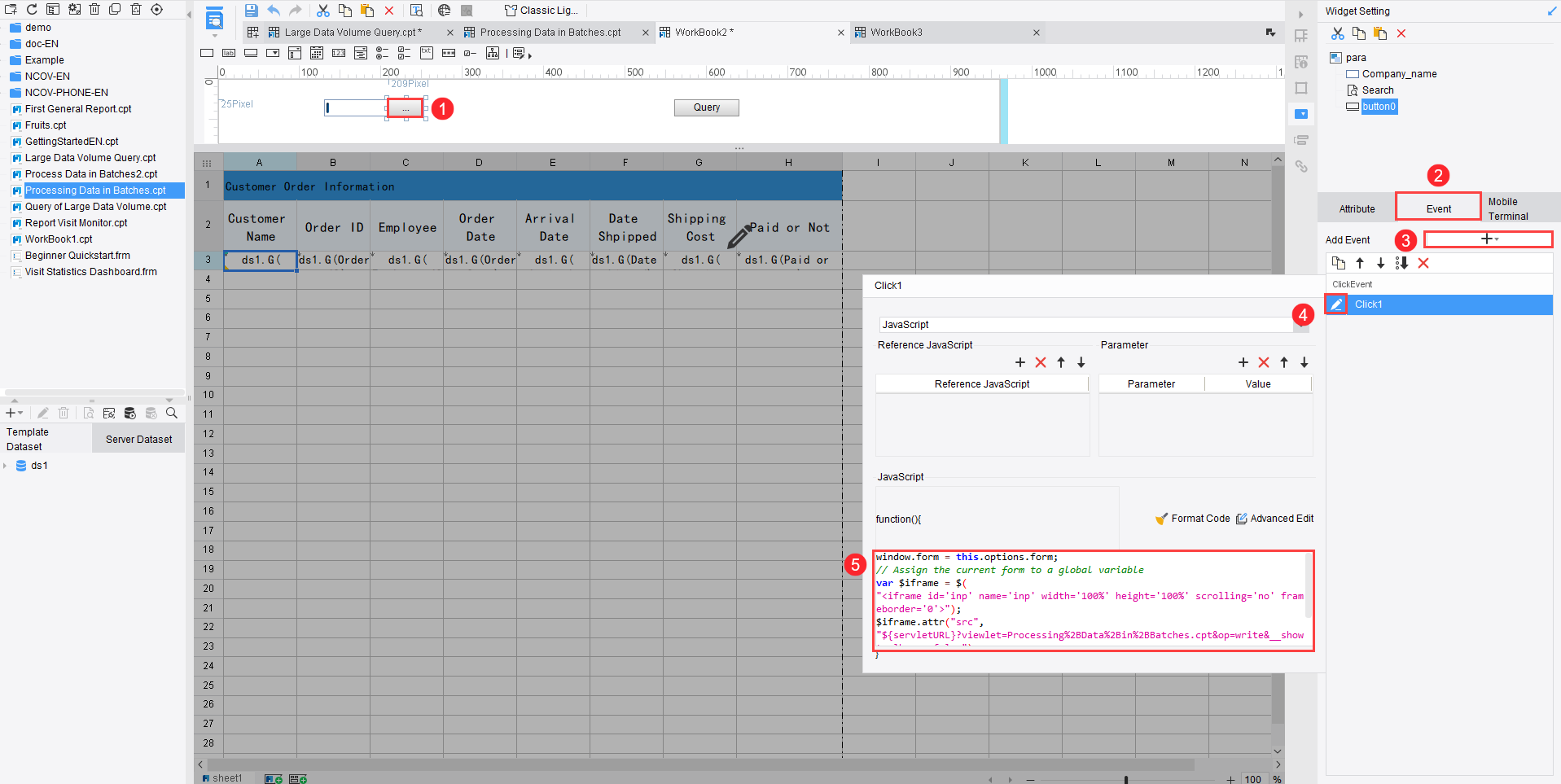Open the Server Dataset tab

pyautogui.click(x=138, y=440)
